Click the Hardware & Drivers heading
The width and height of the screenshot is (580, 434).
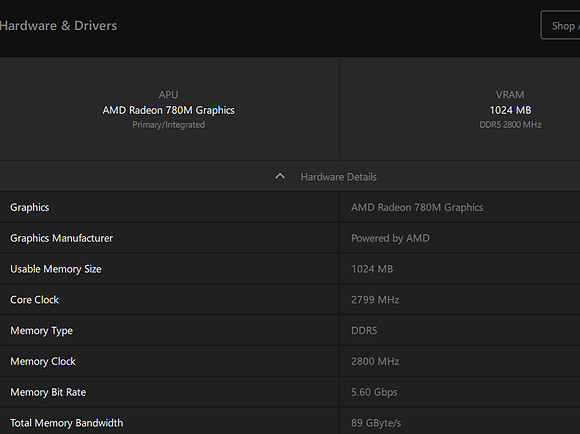[x=58, y=26]
